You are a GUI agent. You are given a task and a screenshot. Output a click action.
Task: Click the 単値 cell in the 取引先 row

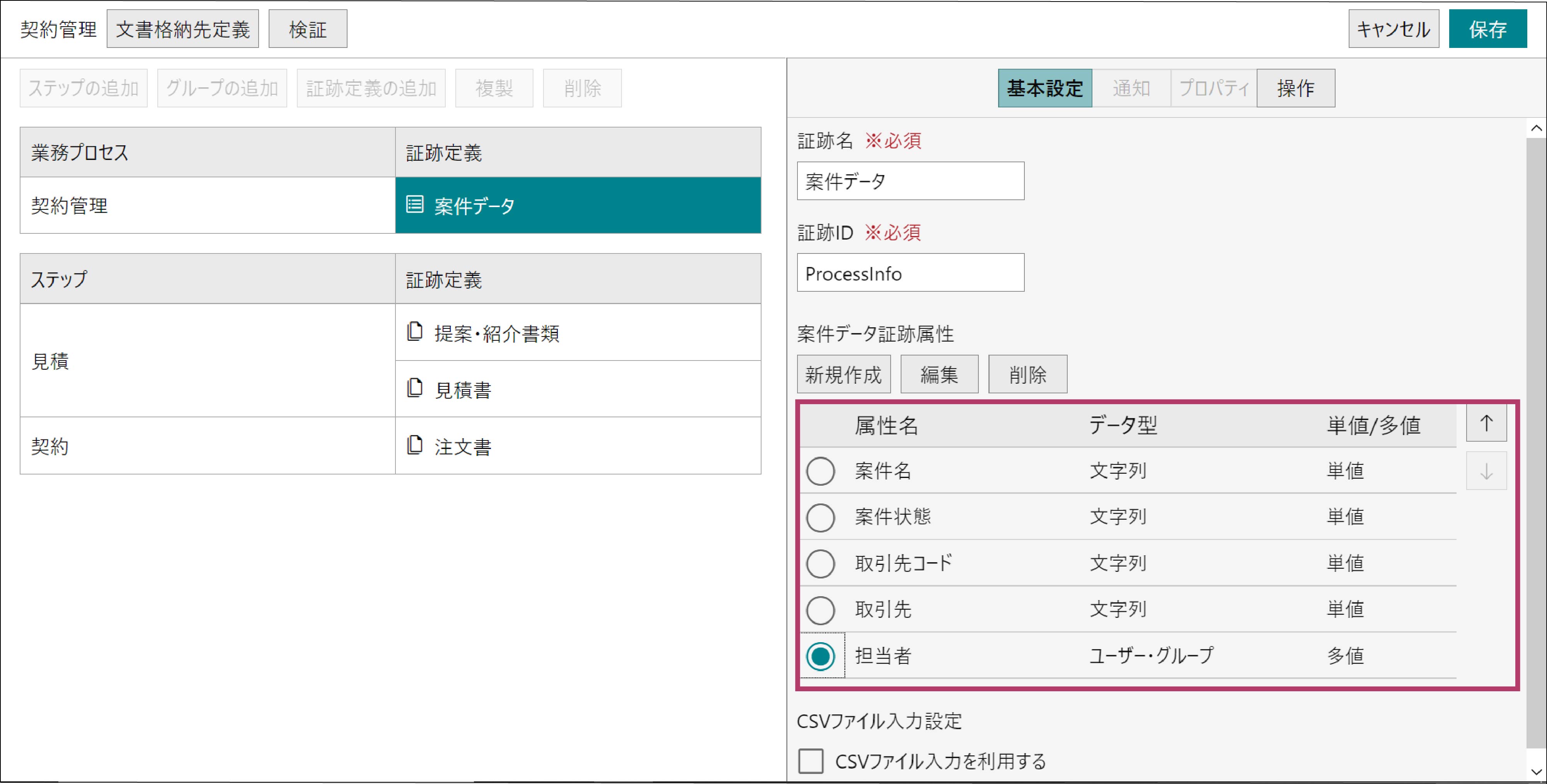point(1345,609)
